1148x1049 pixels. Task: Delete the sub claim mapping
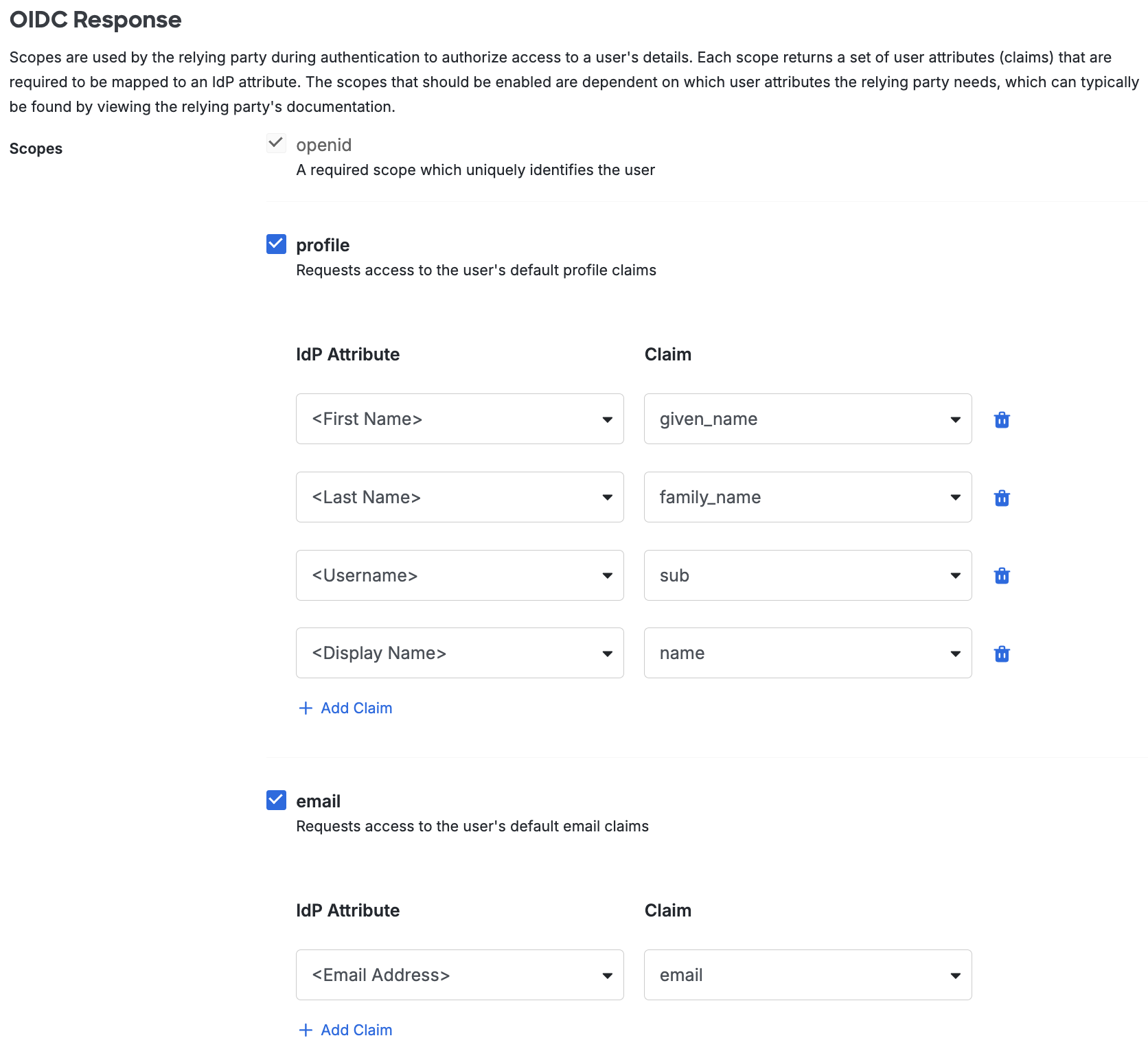tap(1001, 575)
